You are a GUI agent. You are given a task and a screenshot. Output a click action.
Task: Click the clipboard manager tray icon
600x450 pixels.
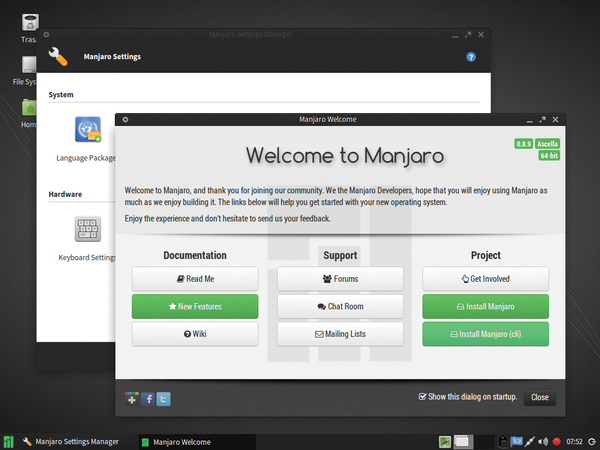click(503, 442)
